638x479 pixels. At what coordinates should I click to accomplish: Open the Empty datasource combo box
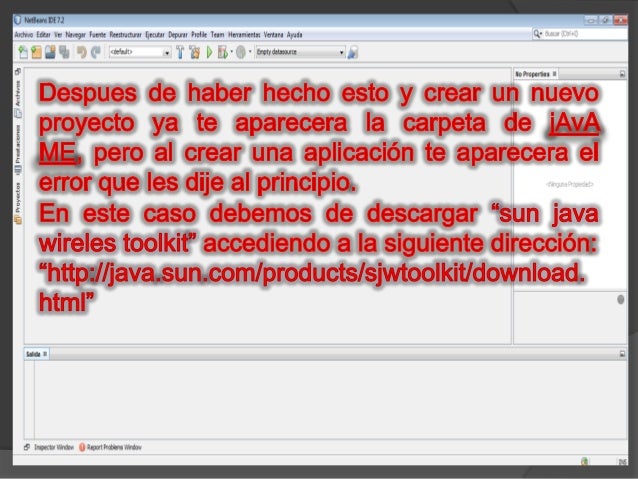coord(300,52)
